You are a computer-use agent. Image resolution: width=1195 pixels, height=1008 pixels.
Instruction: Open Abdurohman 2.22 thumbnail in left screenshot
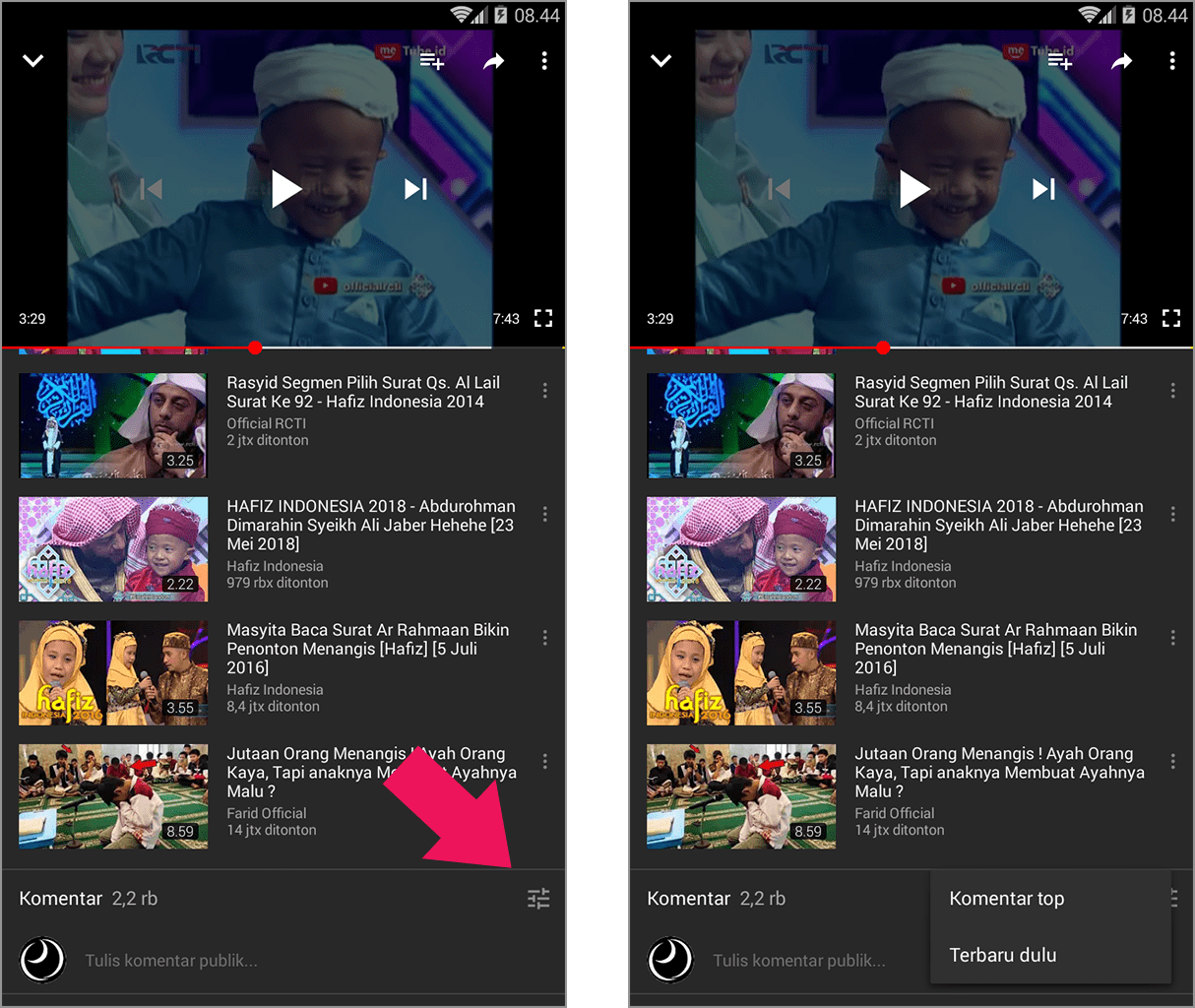pos(113,549)
